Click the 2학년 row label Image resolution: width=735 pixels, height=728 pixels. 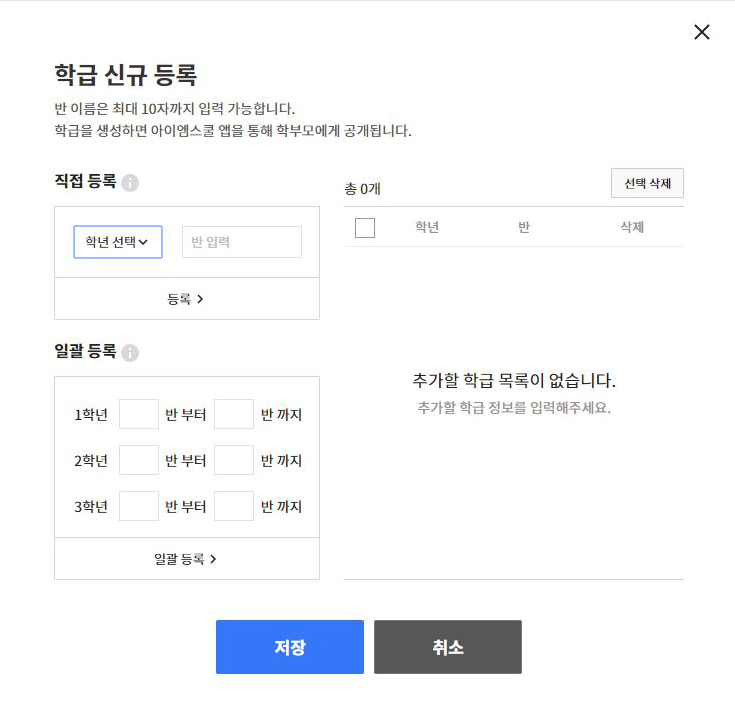[91, 460]
